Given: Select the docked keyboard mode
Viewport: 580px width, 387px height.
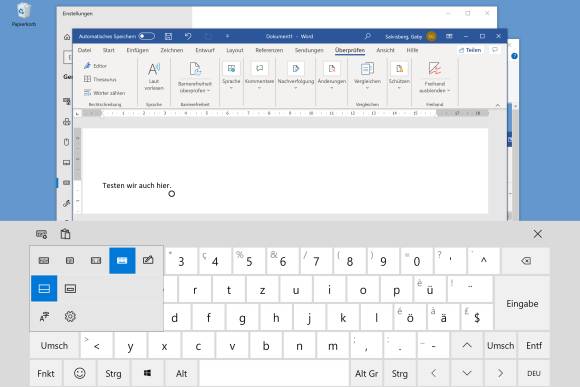Looking at the screenshot, I should click(44, 289).
